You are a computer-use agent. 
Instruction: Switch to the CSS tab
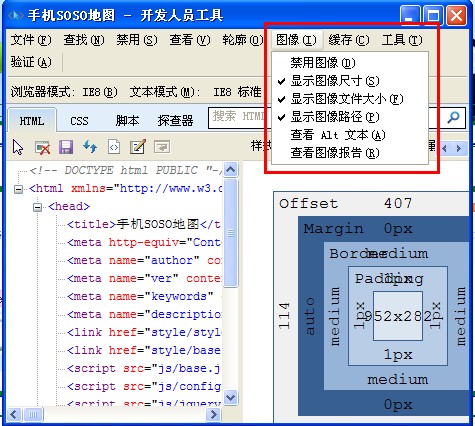[79, 121]
